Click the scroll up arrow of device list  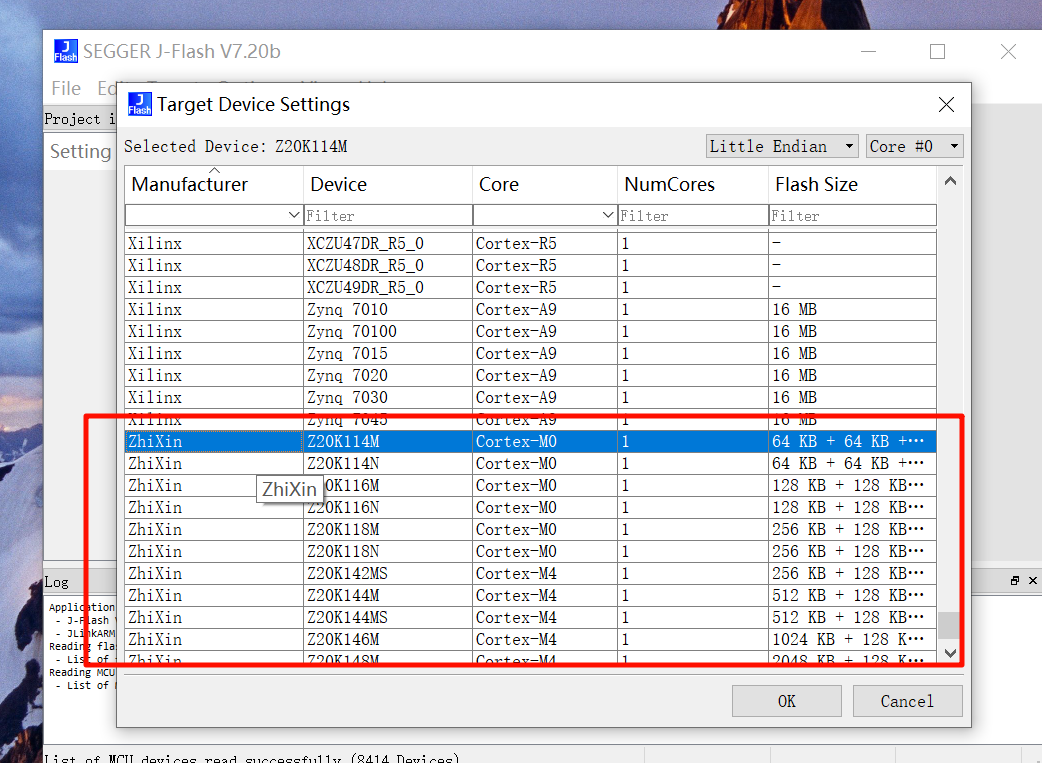click(x=950, y=181)
